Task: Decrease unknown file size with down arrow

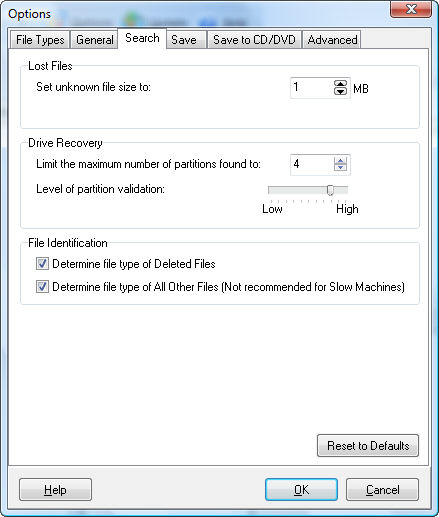Action: (340, 91)
